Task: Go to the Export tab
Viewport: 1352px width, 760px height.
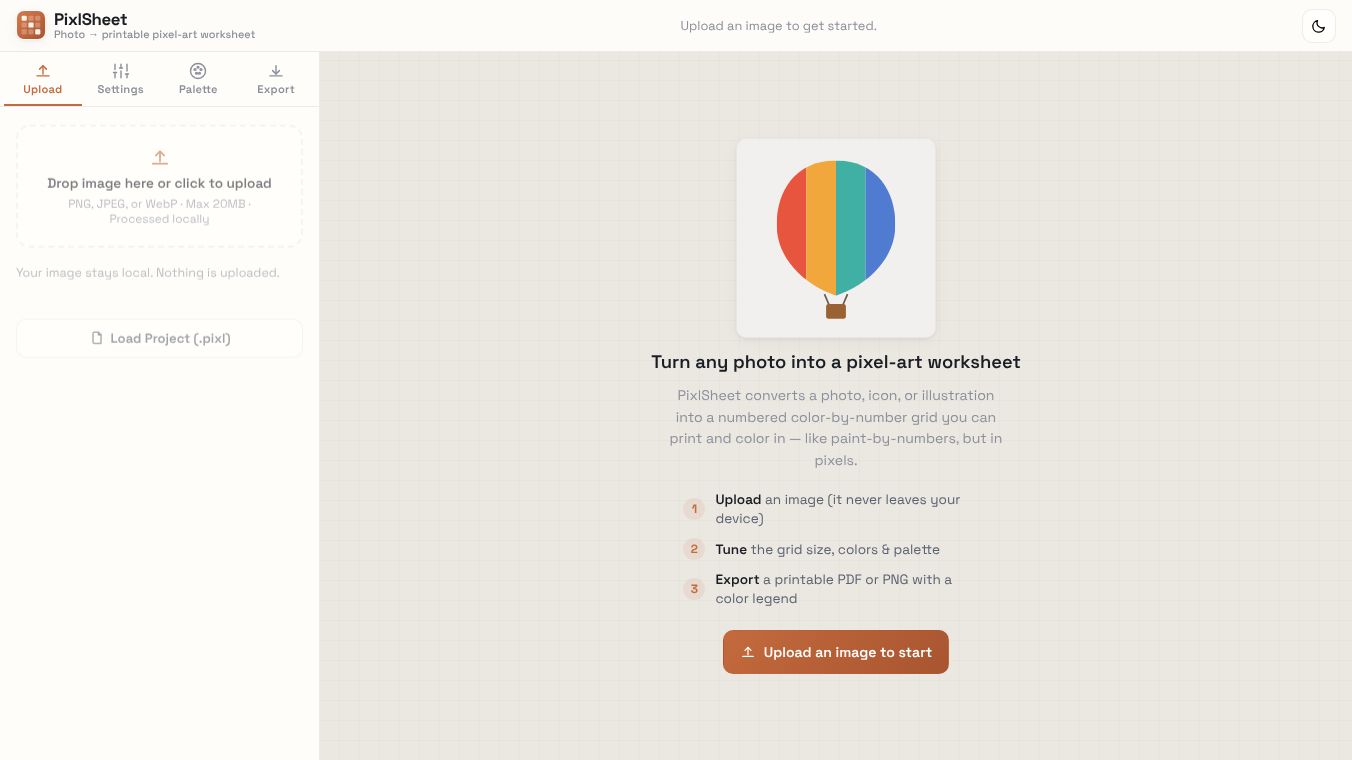Action: tap(276, 79)
